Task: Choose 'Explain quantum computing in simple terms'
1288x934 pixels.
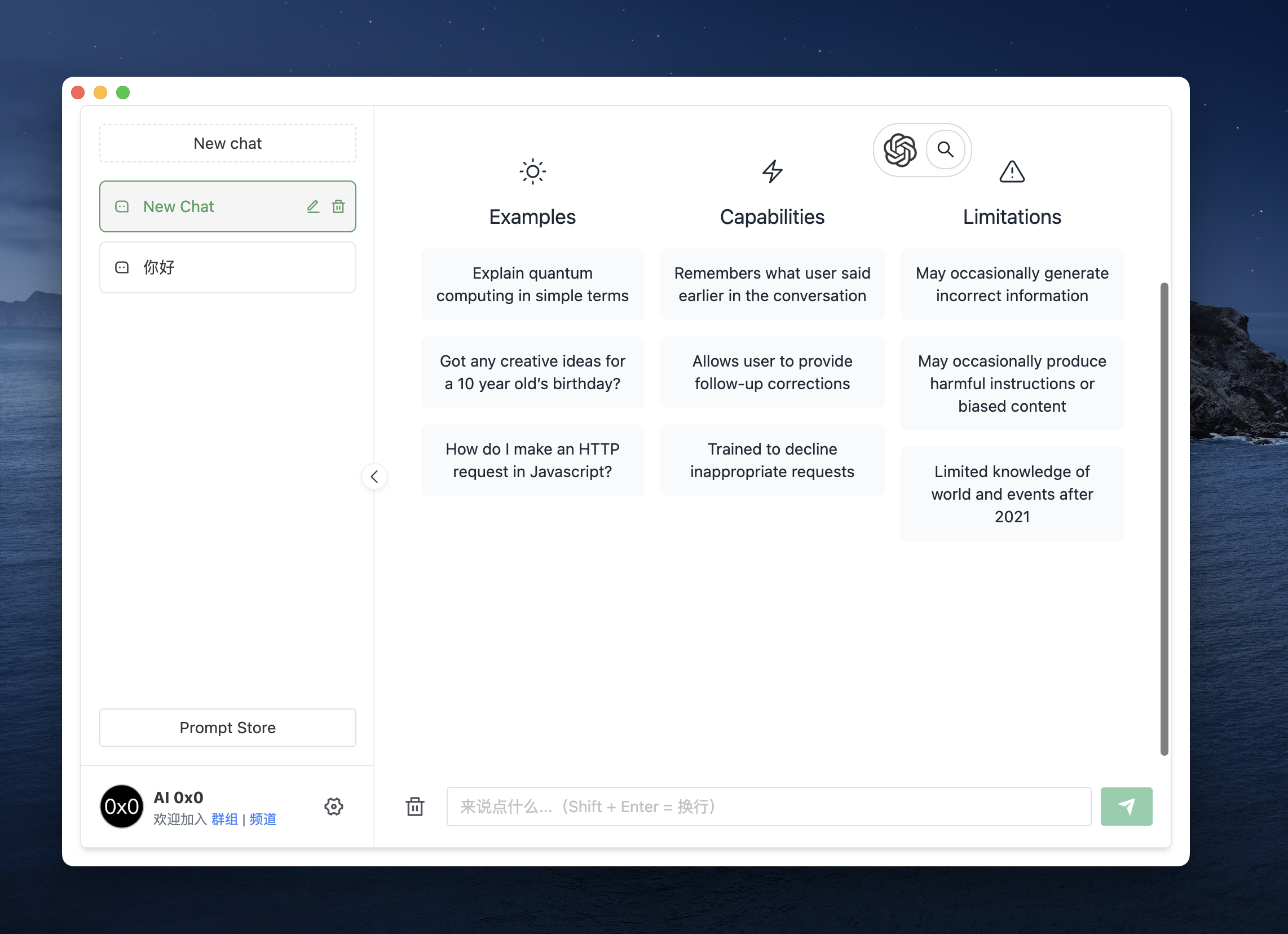Action: pyautogui.click(x=532, y=285)
